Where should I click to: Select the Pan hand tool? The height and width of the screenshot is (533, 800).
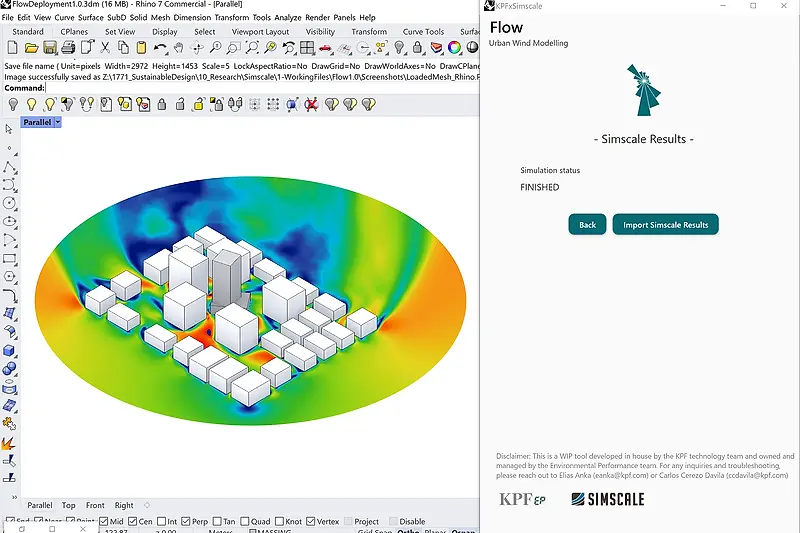coord(178,48)
